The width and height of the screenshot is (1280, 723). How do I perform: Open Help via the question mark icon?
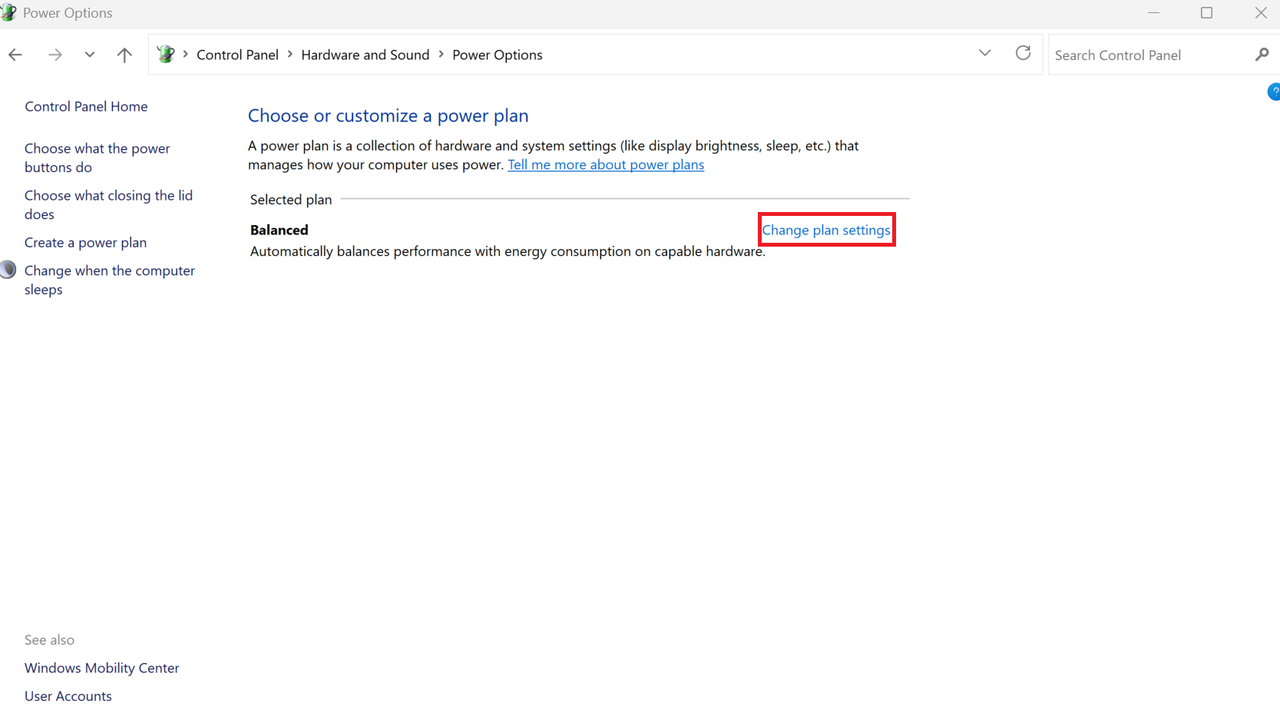[x=1274, y=91]
